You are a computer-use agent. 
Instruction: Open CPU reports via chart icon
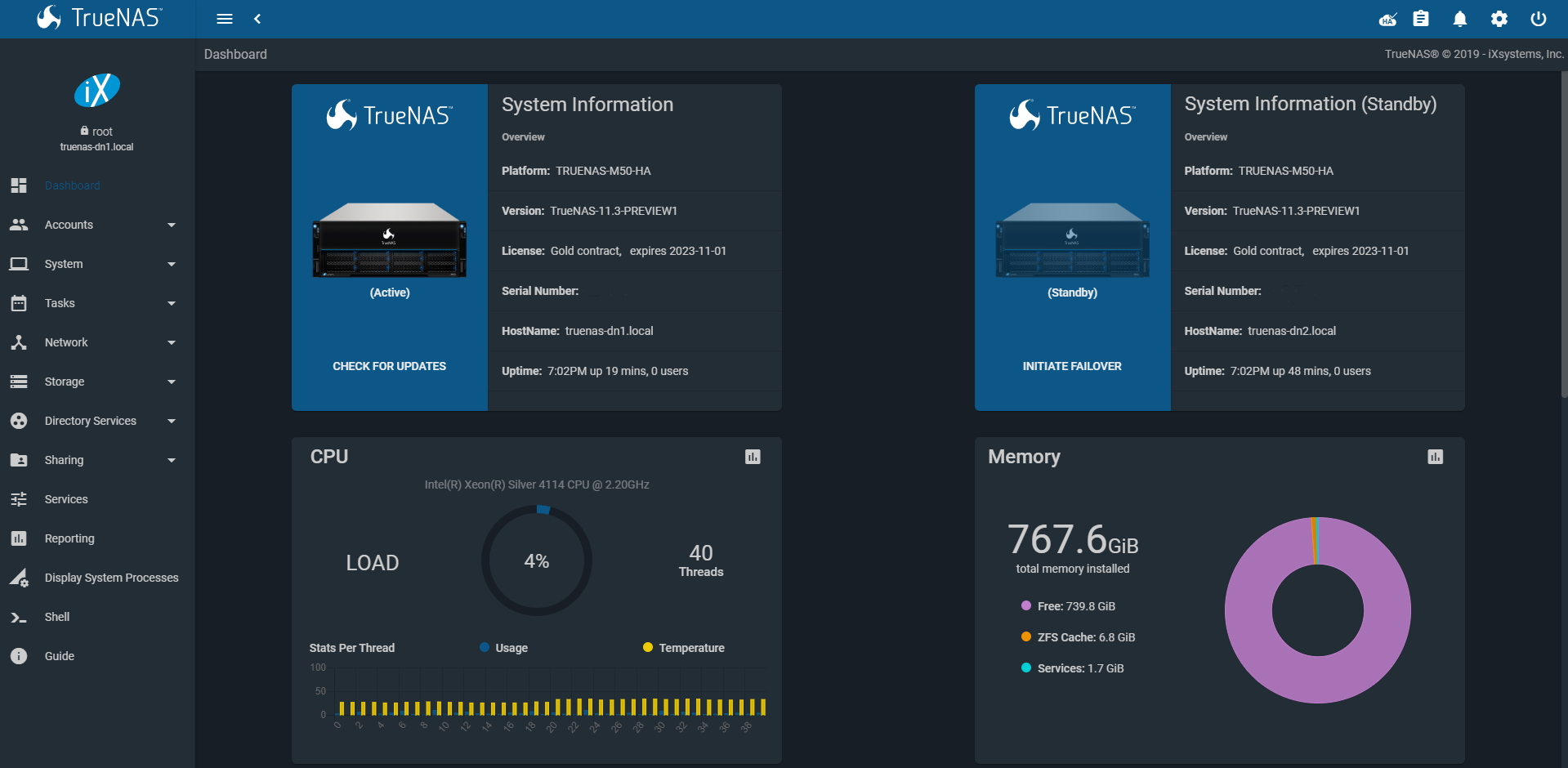tap(753, 457)
